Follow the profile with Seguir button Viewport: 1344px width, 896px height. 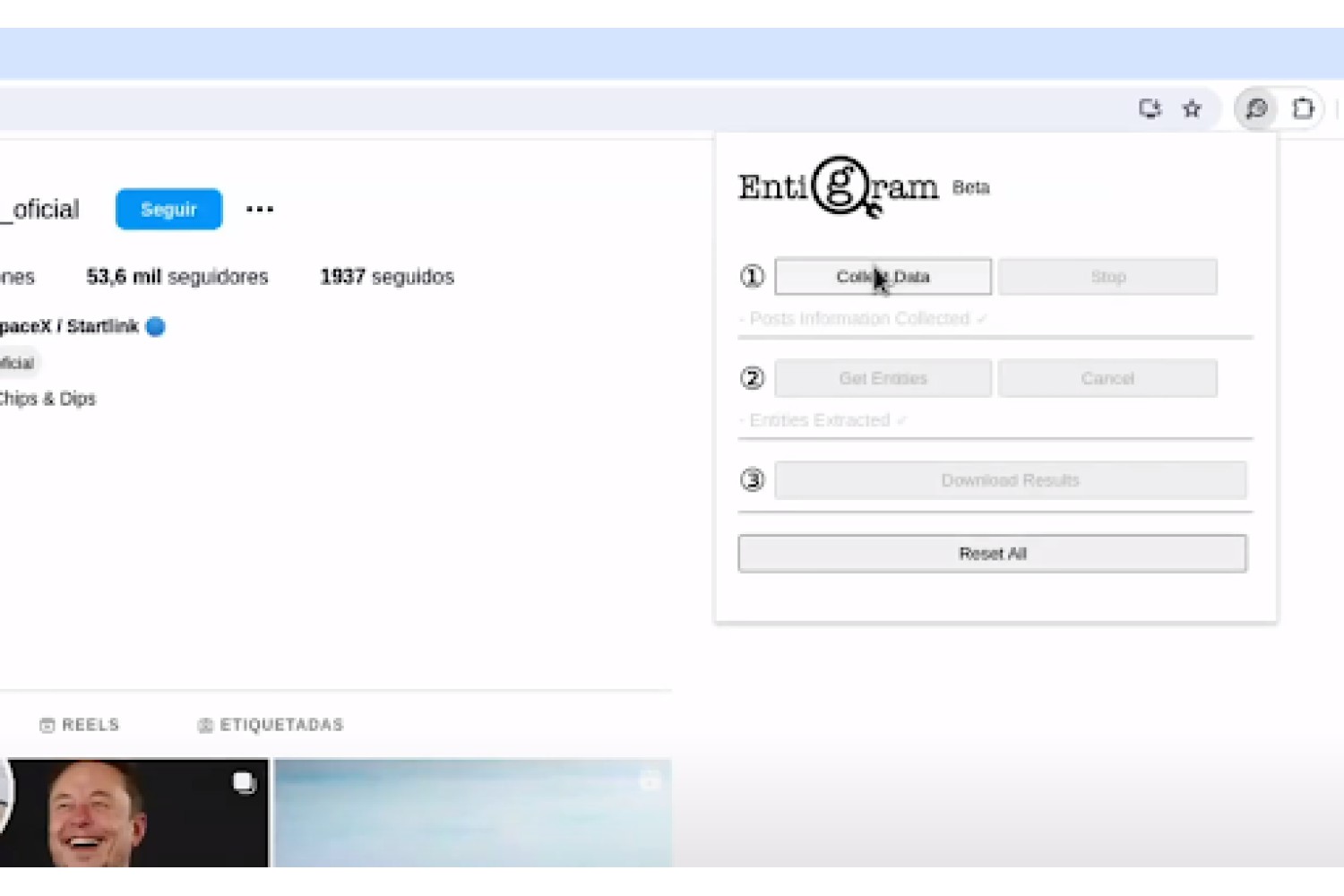point(168,210)
